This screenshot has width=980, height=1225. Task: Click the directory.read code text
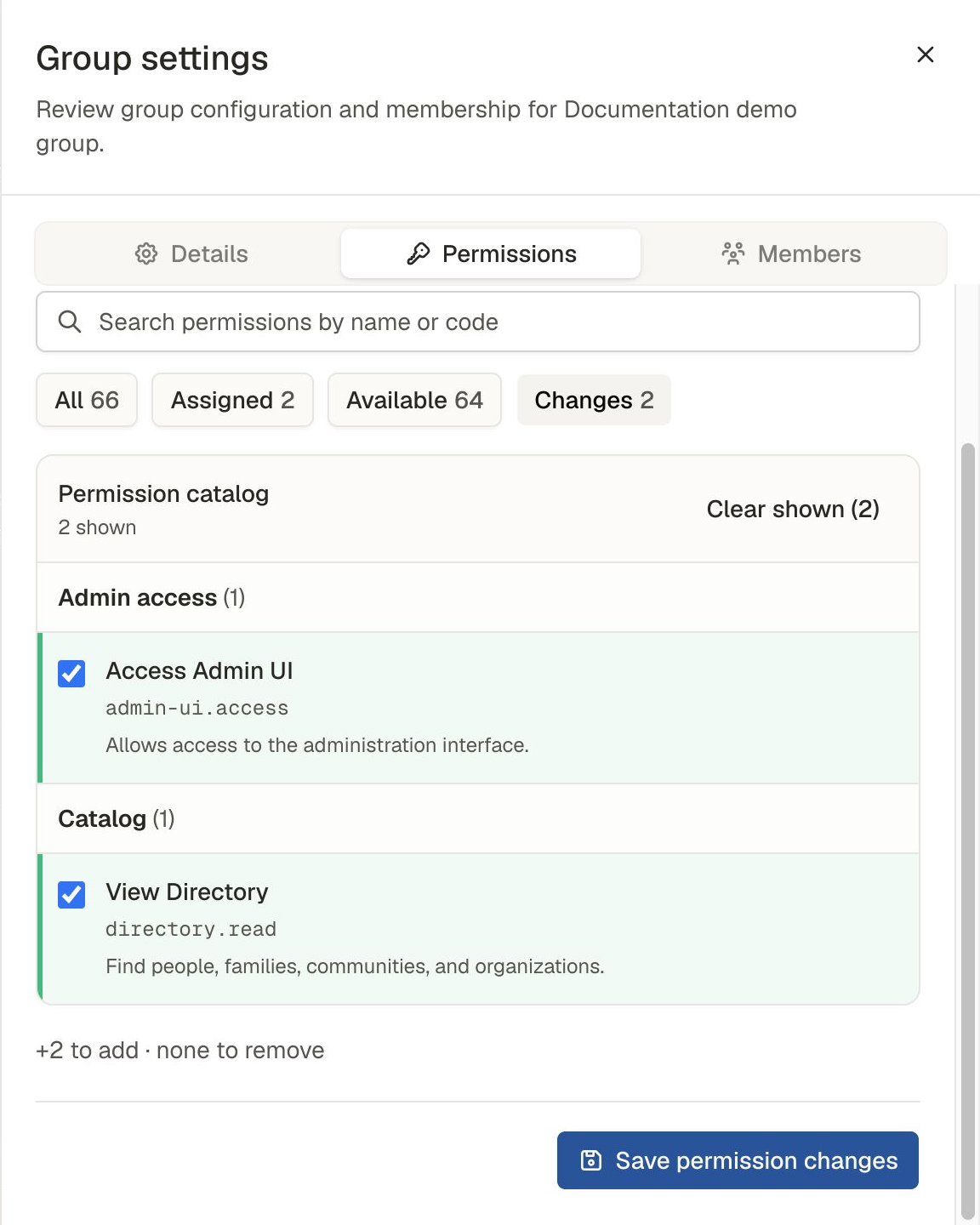click(191, 929)
